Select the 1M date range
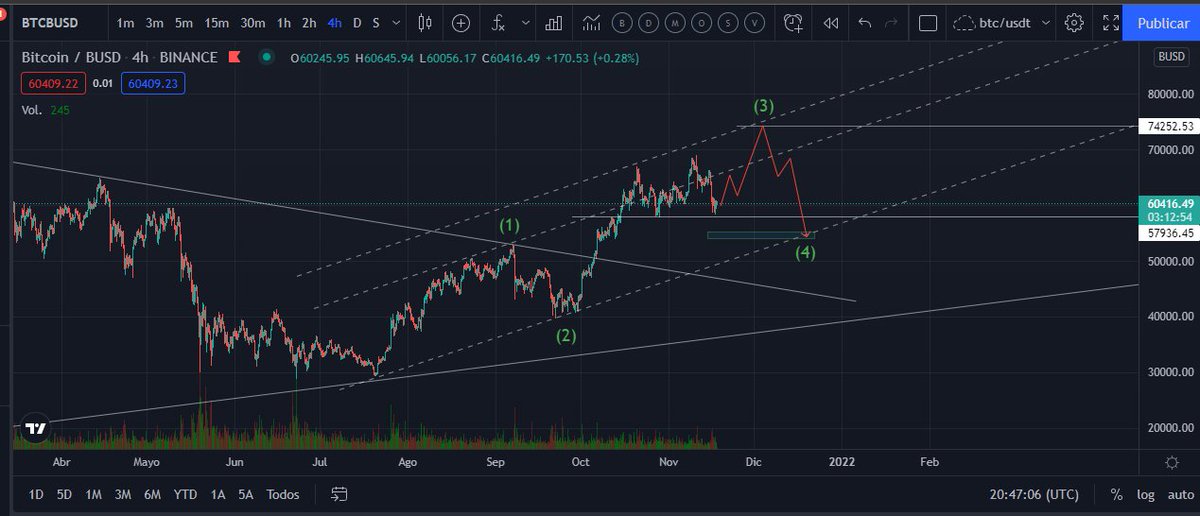This screenshot has height=516, width=1200. 93,494
